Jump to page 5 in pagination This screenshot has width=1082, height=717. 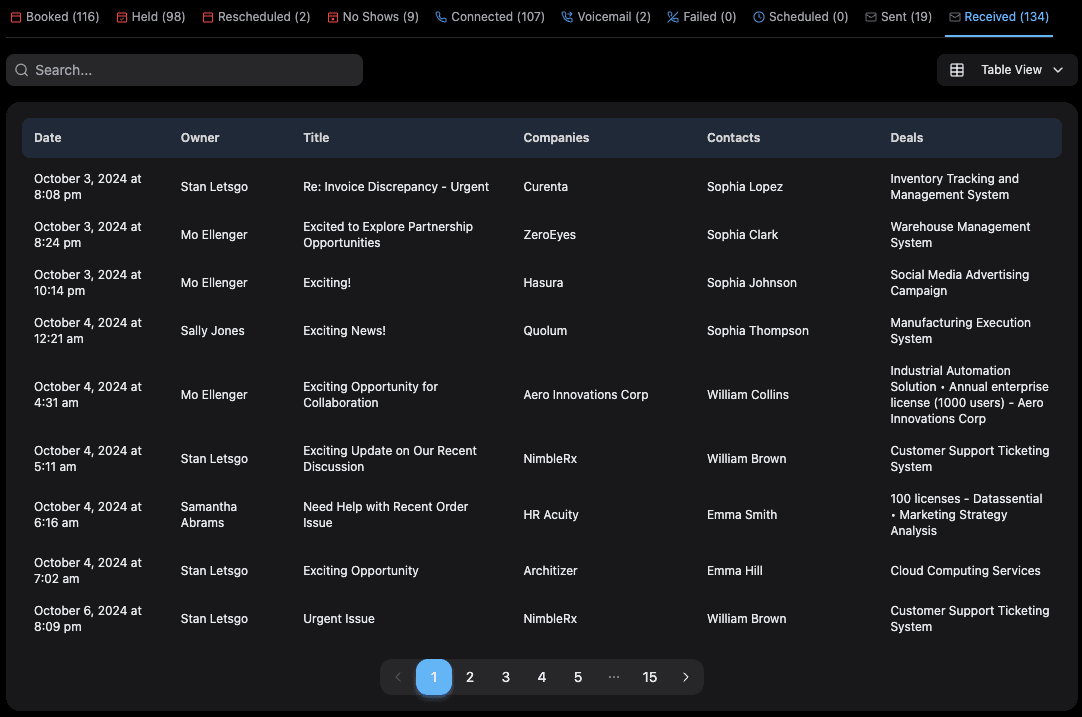point(578,677)
